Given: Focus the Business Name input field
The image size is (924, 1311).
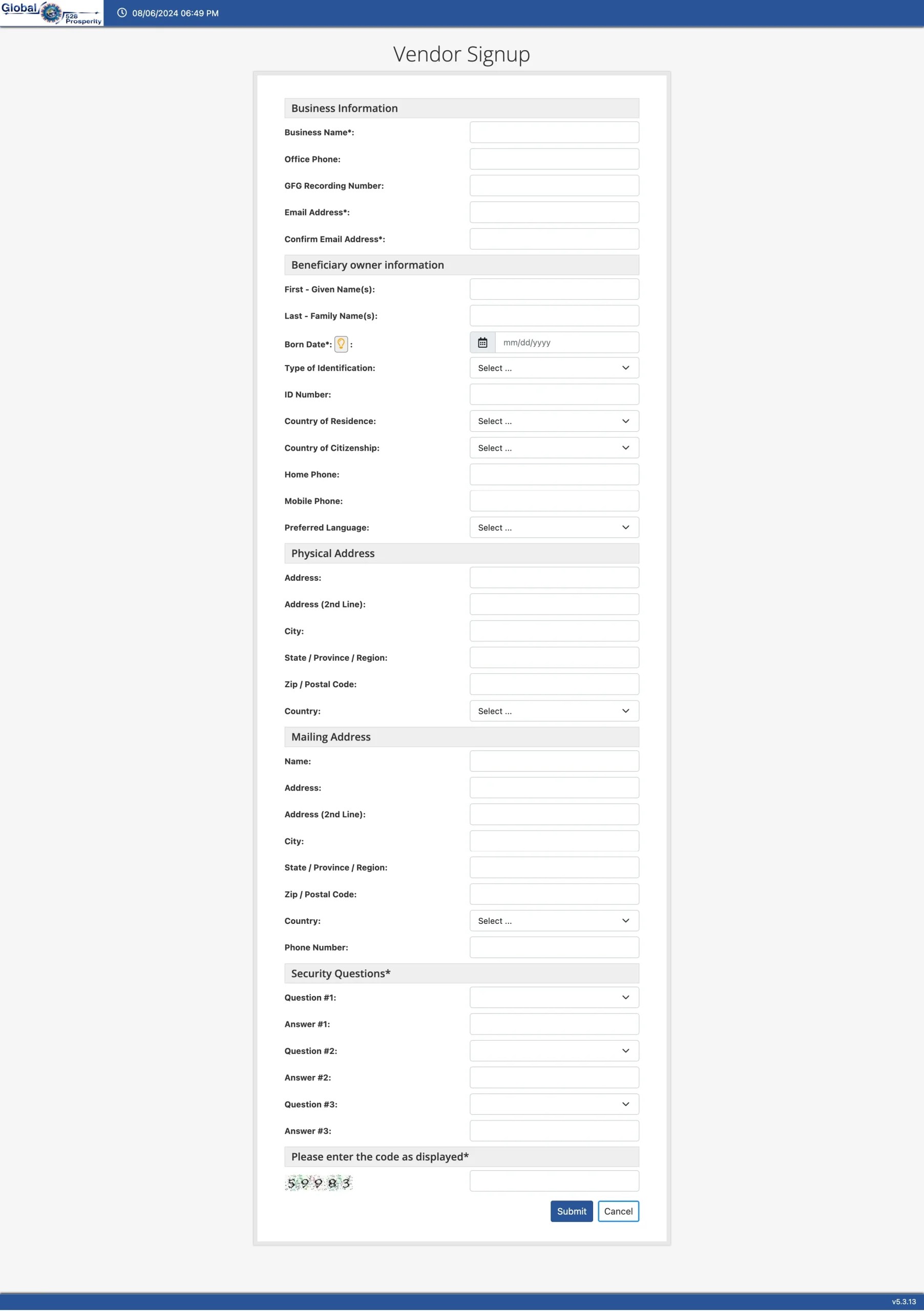Looking at the screenshot, I should point(554,133).
